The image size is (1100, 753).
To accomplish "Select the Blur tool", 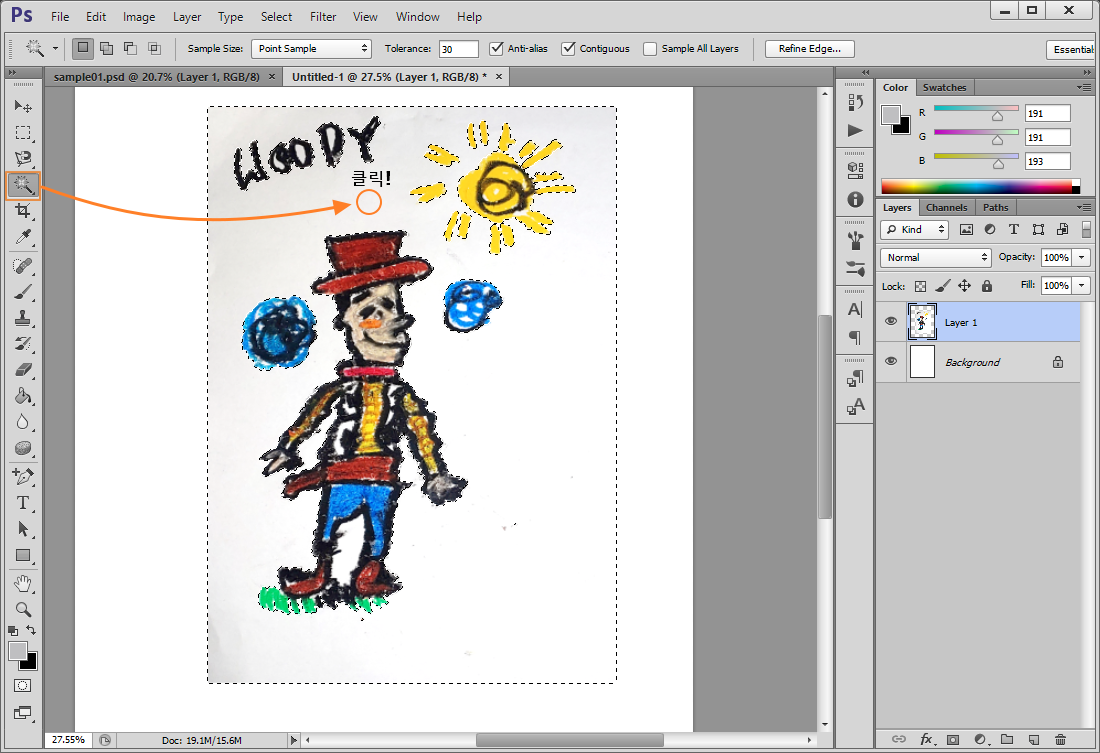I will coord(23,422).
